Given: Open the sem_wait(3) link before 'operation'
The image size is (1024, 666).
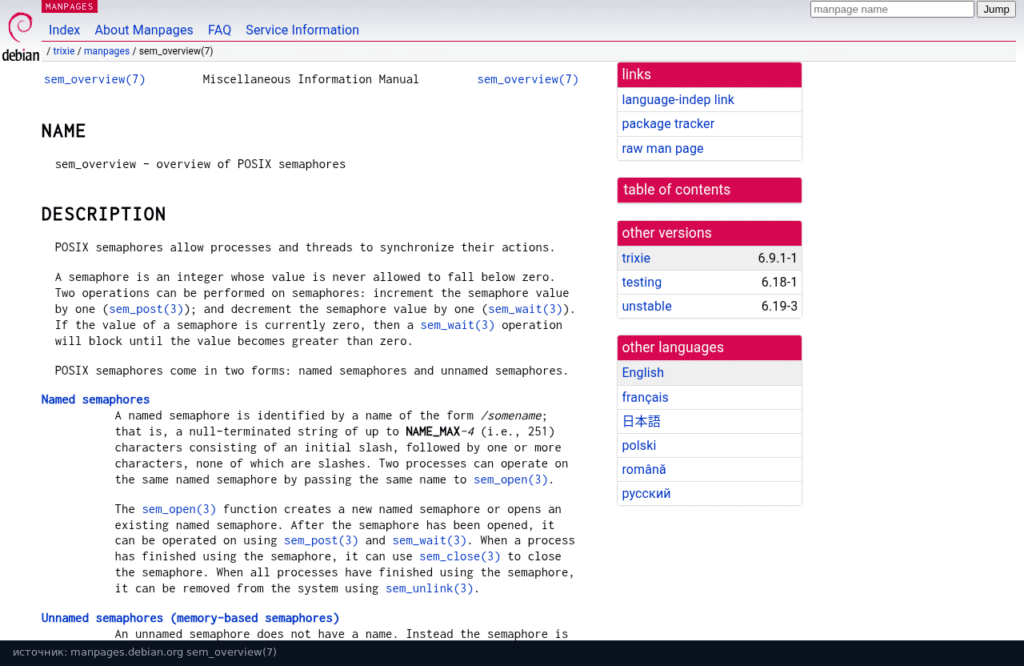Looking at the screenshot, I should click(x=457, y=325).
